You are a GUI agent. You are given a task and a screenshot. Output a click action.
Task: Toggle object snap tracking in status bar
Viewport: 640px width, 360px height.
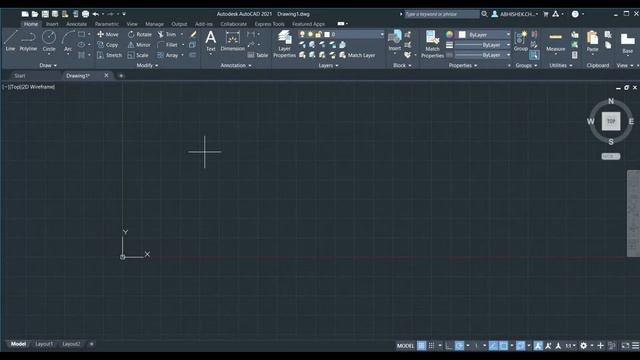493,346
